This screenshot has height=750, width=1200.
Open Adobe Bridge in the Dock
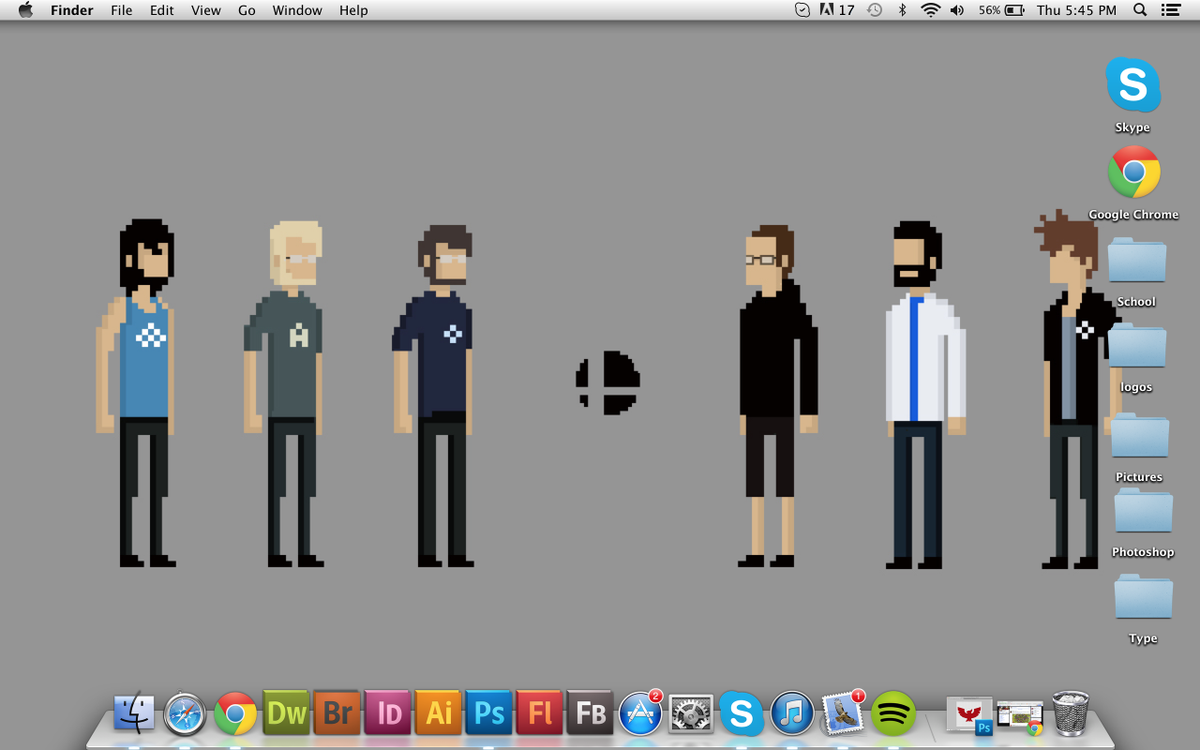[x=337, y=713]
